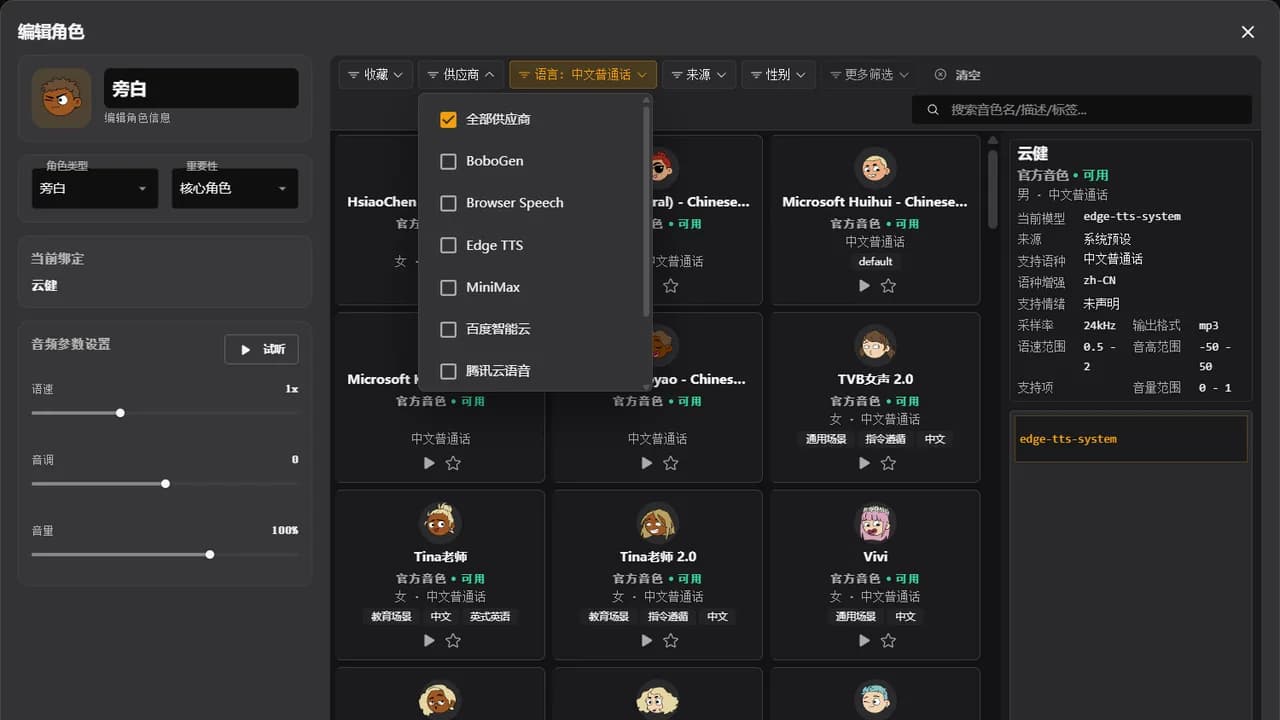This screenshot has height=720, width=1280.
Task: Favorite the Vivi voice star
Action: pos(888,640)
